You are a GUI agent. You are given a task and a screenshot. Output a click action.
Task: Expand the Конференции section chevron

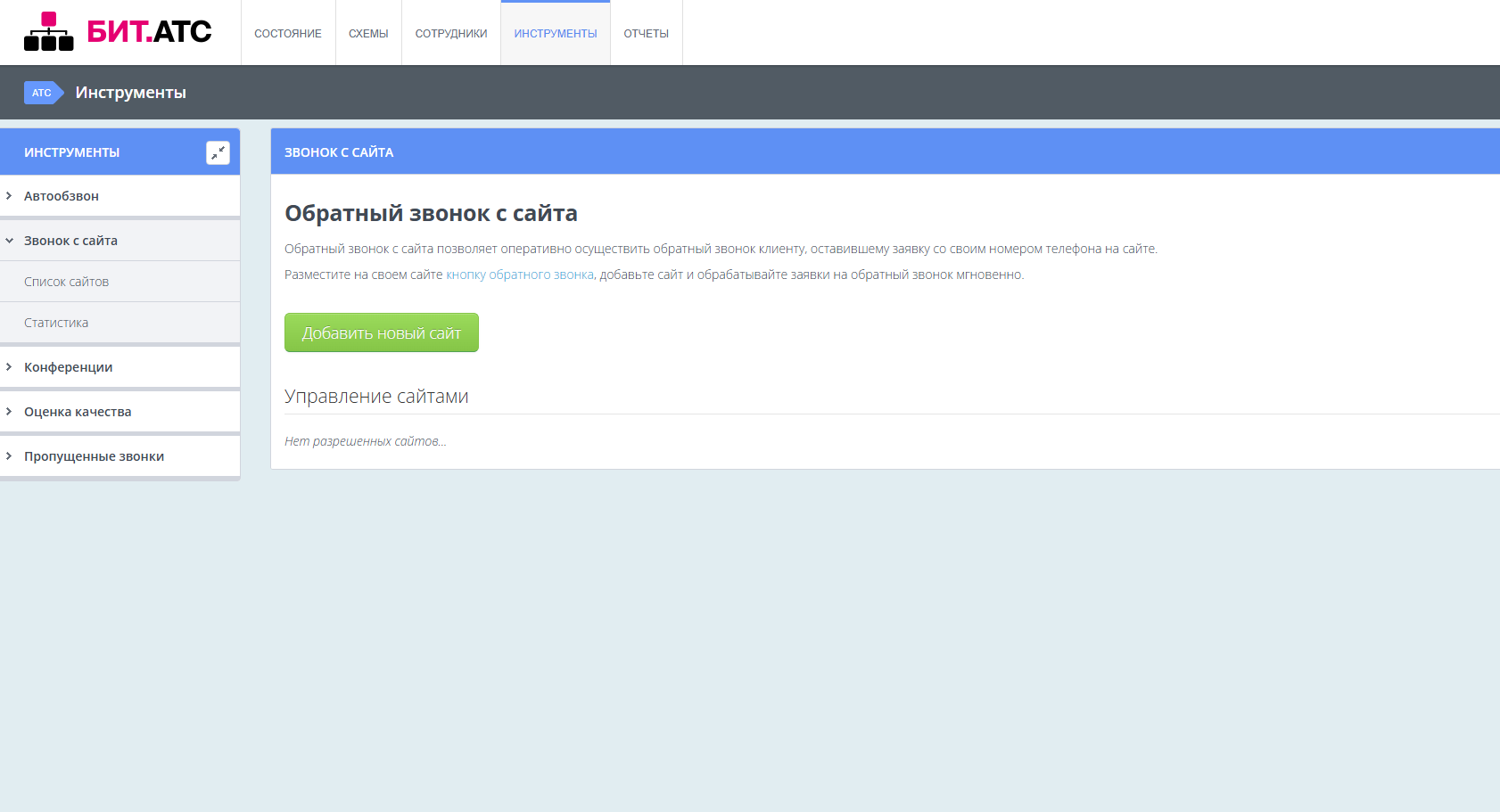[x=10, y=367]
